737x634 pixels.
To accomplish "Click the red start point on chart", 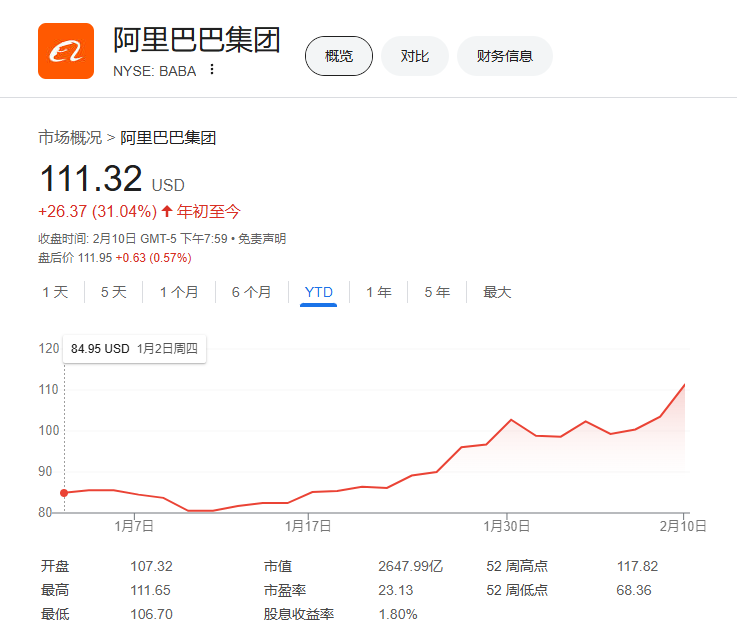I will tap(64, 492).
